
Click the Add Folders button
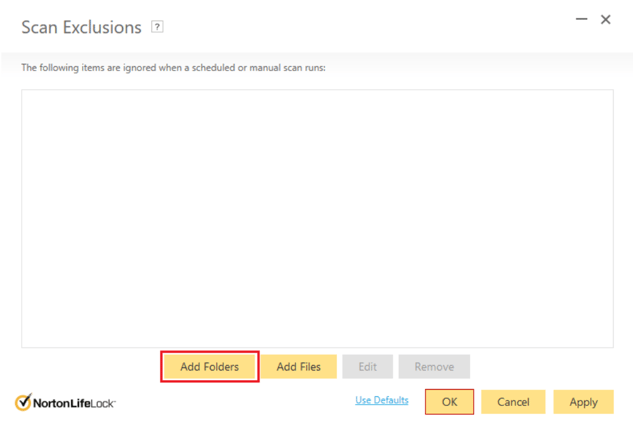point(210,367)
